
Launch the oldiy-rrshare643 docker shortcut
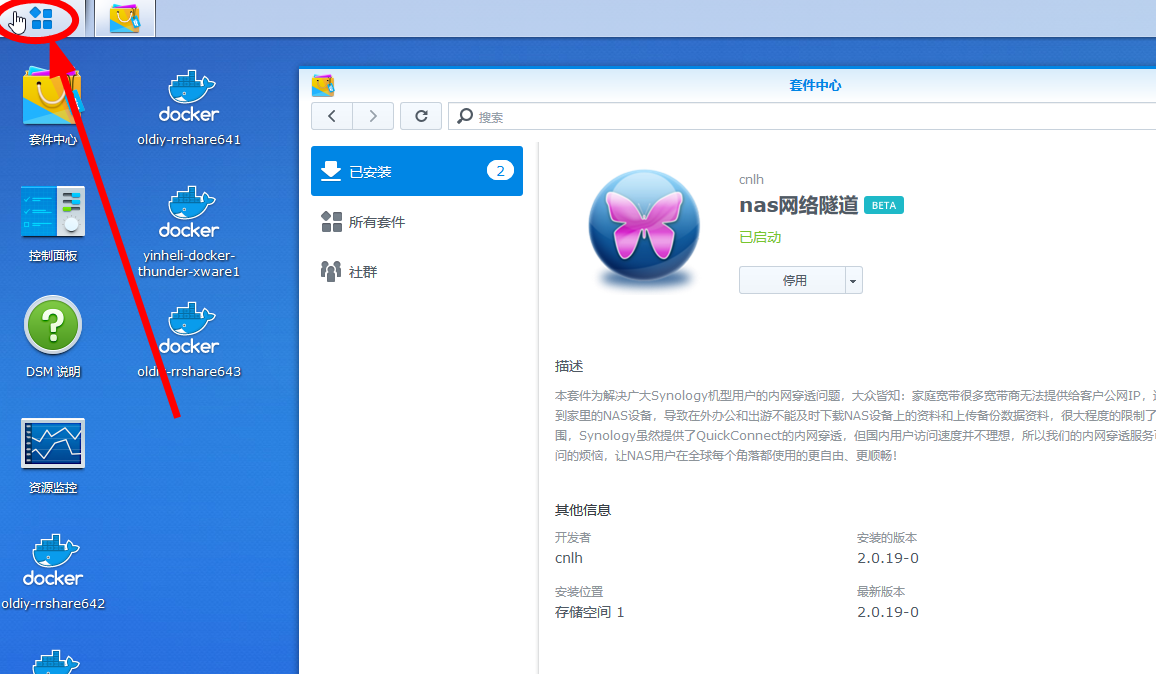(x=189, y=339)
